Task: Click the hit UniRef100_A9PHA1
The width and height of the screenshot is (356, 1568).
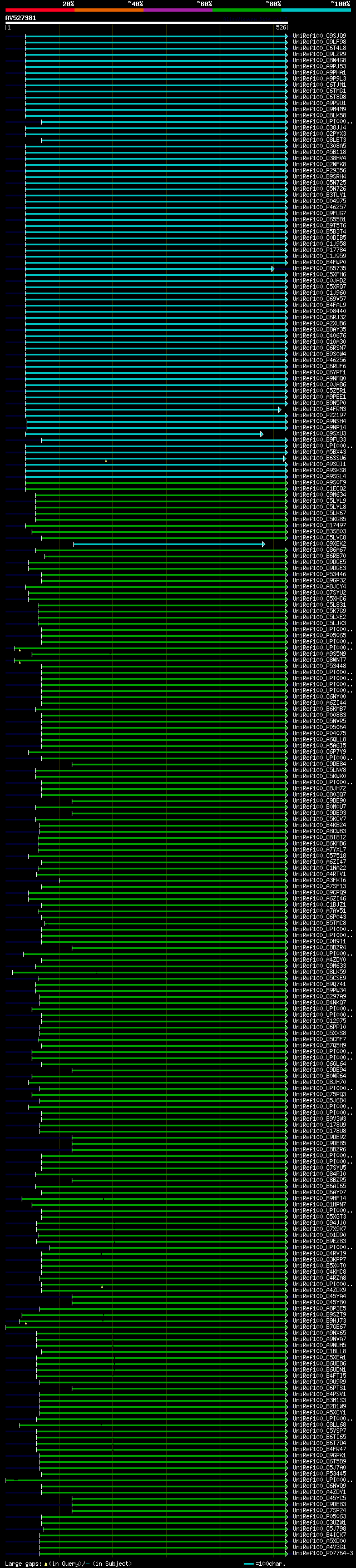Action: (319, 72)
